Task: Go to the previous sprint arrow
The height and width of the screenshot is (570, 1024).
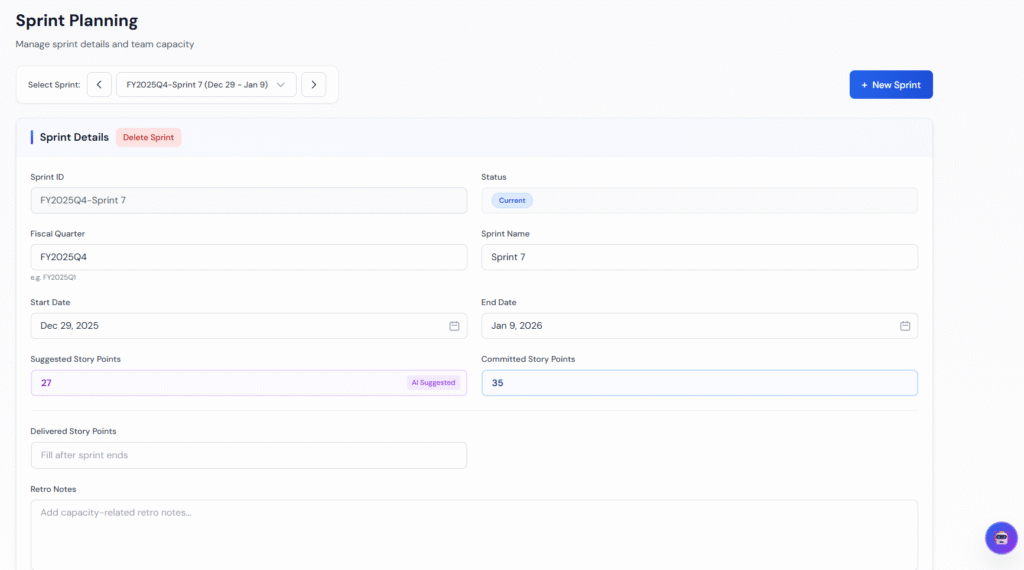Action: [x=99, y=85]
